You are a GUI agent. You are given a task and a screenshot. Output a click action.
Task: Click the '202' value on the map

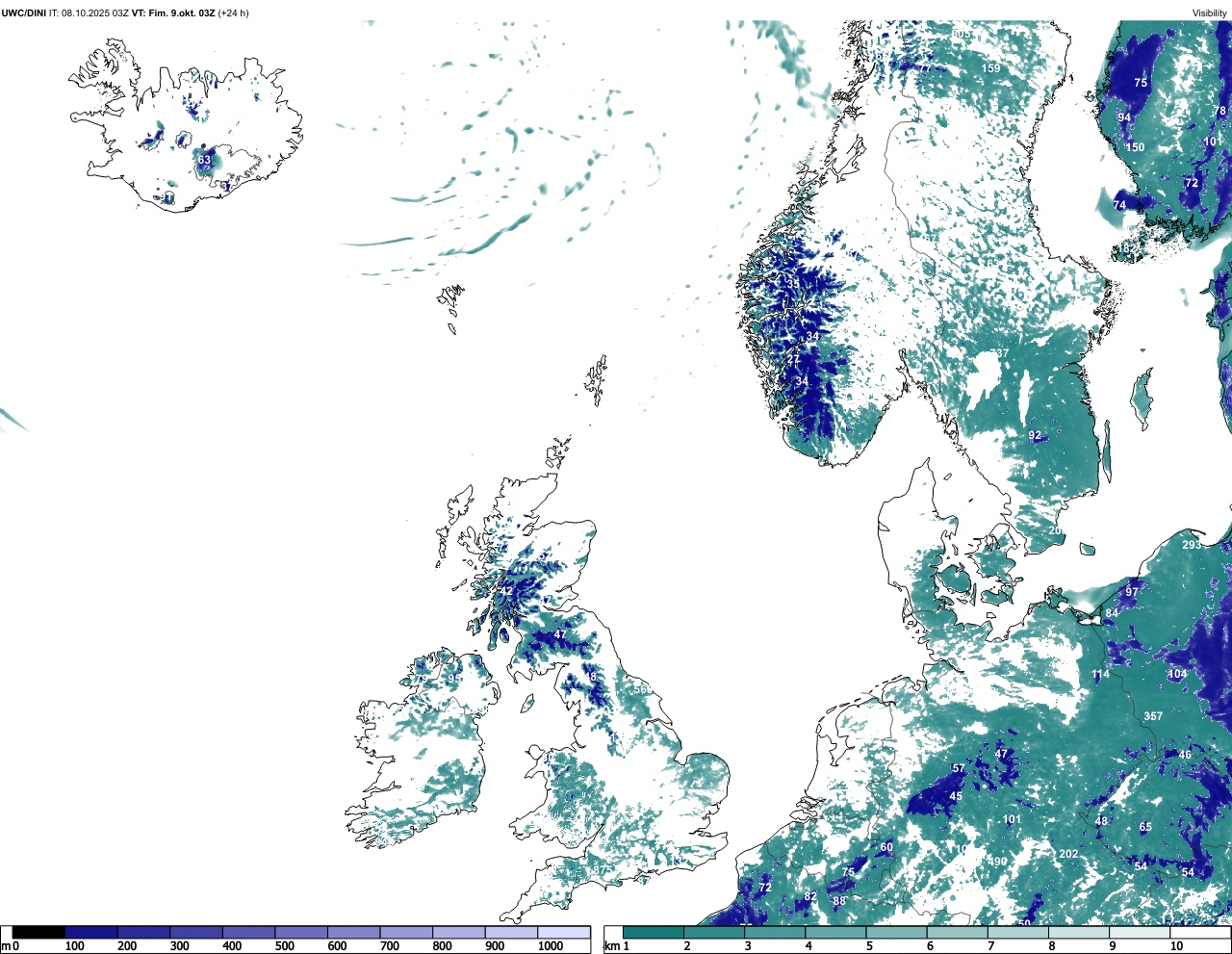[1068, 854]
